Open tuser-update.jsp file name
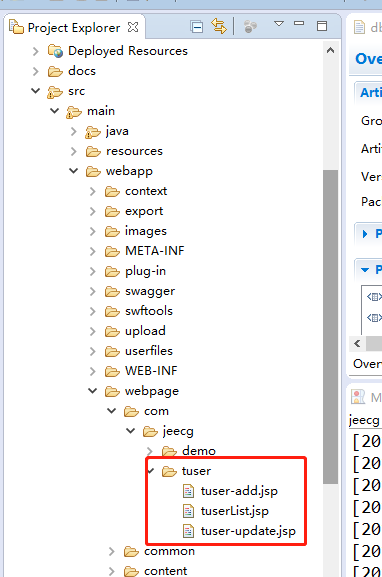Viewport: 382px width, 577px height. [x=248, y=531]
